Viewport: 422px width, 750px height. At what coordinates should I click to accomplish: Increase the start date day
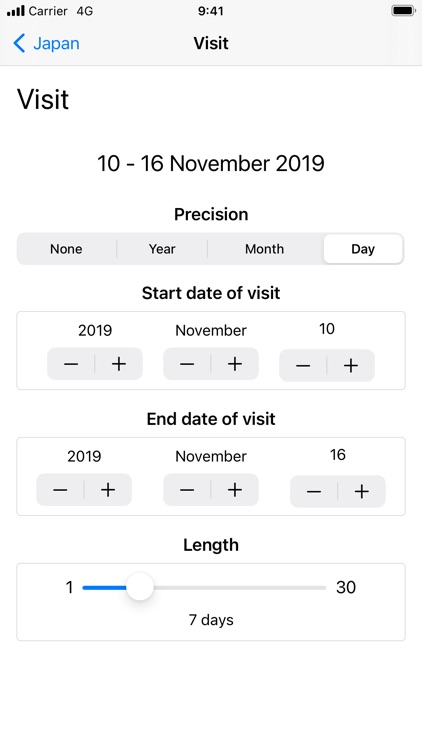tap(351, 365)
